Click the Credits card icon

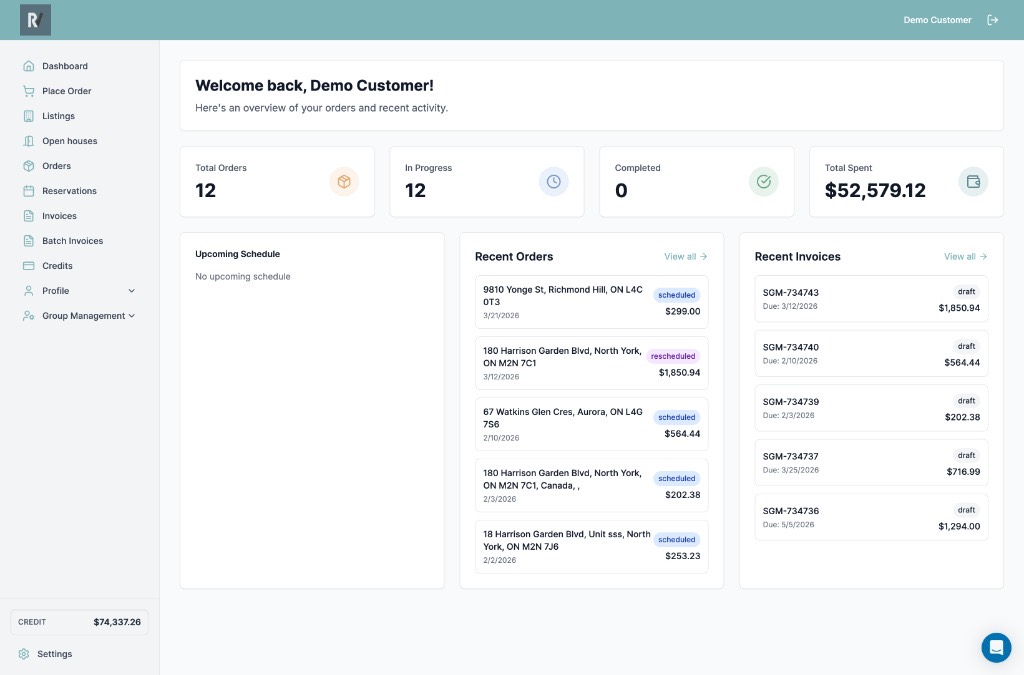pyautogui.click(x=29, y=266)
